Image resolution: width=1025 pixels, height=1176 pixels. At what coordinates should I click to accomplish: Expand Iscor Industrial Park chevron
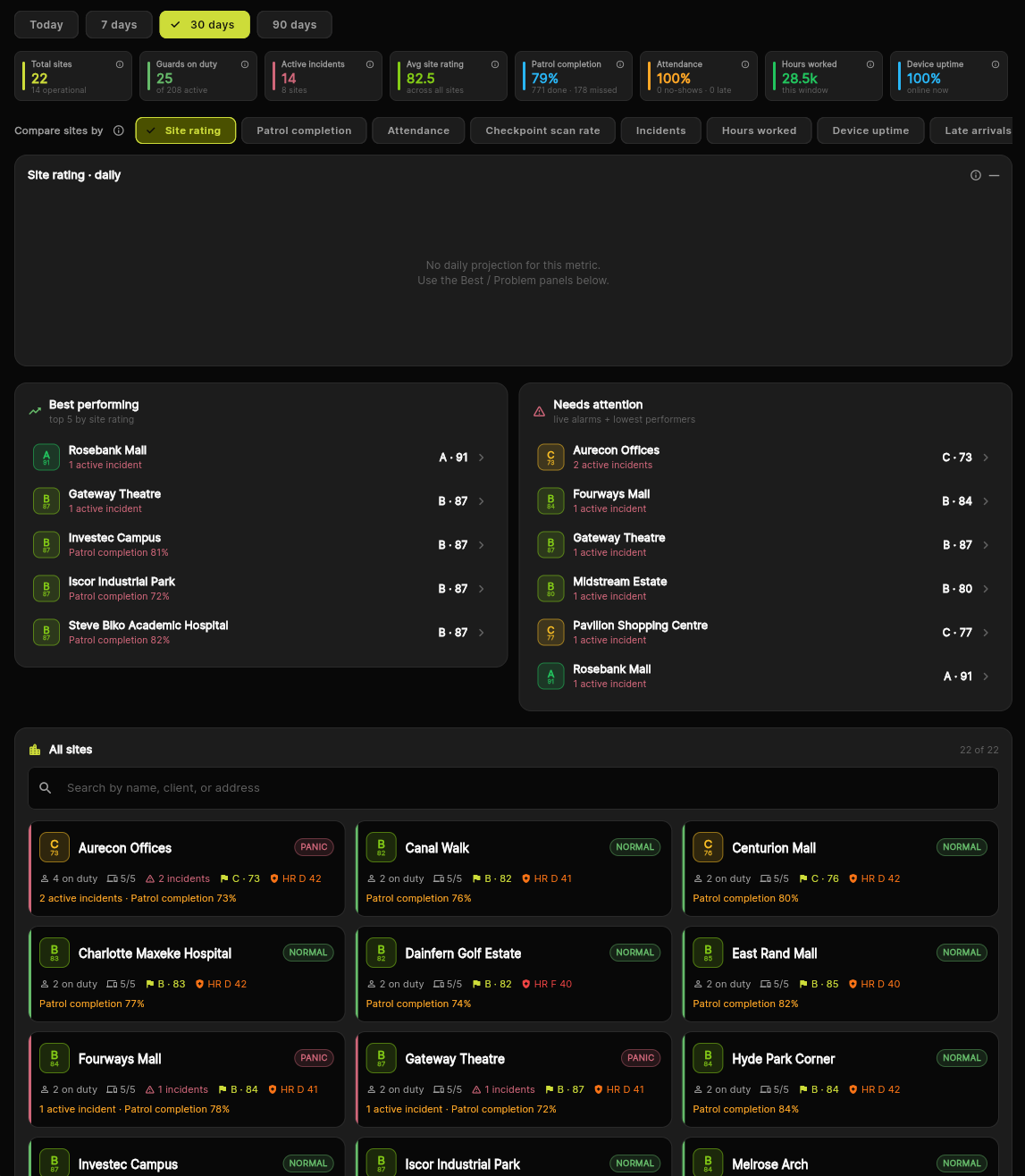point(482,589)
